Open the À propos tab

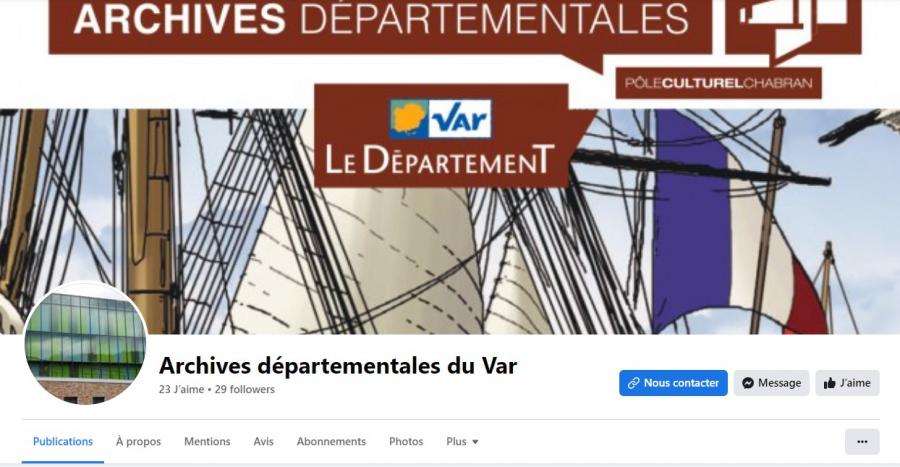pyautogui.click(x=138, y=442)
